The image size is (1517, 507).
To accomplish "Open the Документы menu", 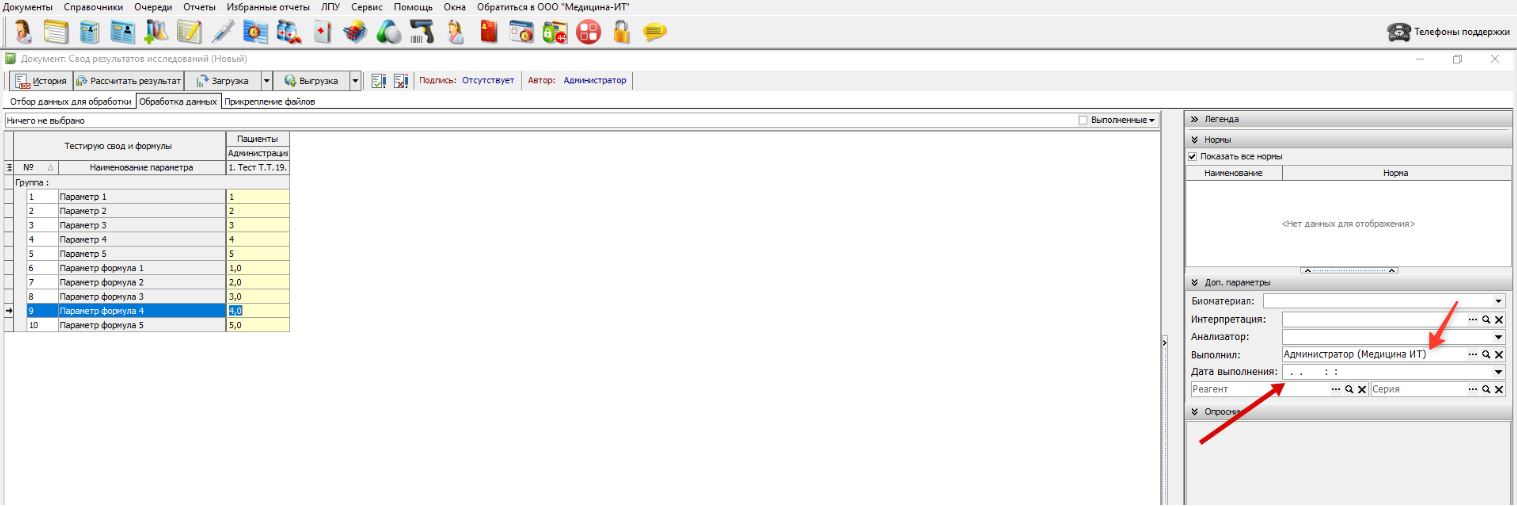I will [x=28, y=7].
